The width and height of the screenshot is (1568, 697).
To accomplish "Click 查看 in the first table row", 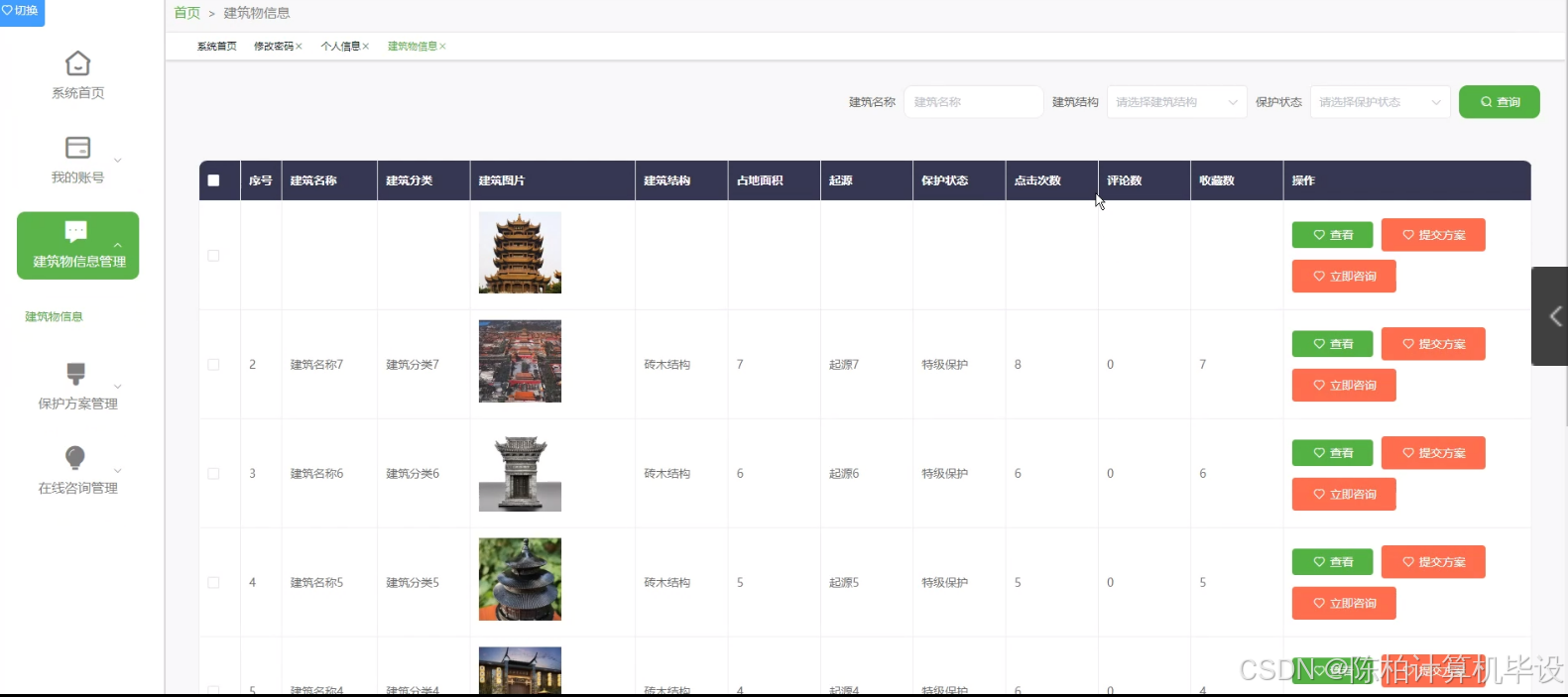I will point(1332,235).
